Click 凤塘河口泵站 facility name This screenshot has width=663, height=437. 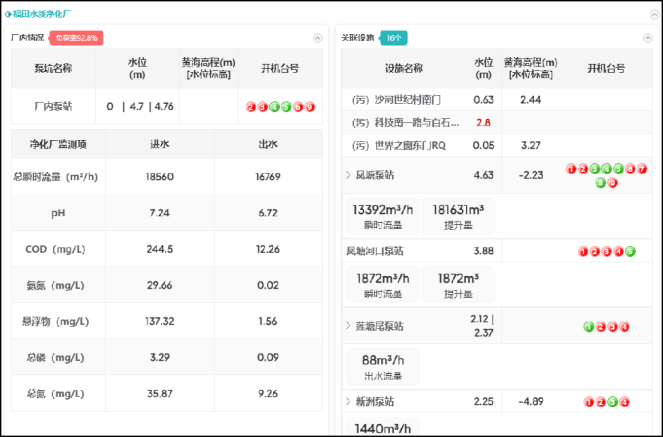(x=375, y=251)
